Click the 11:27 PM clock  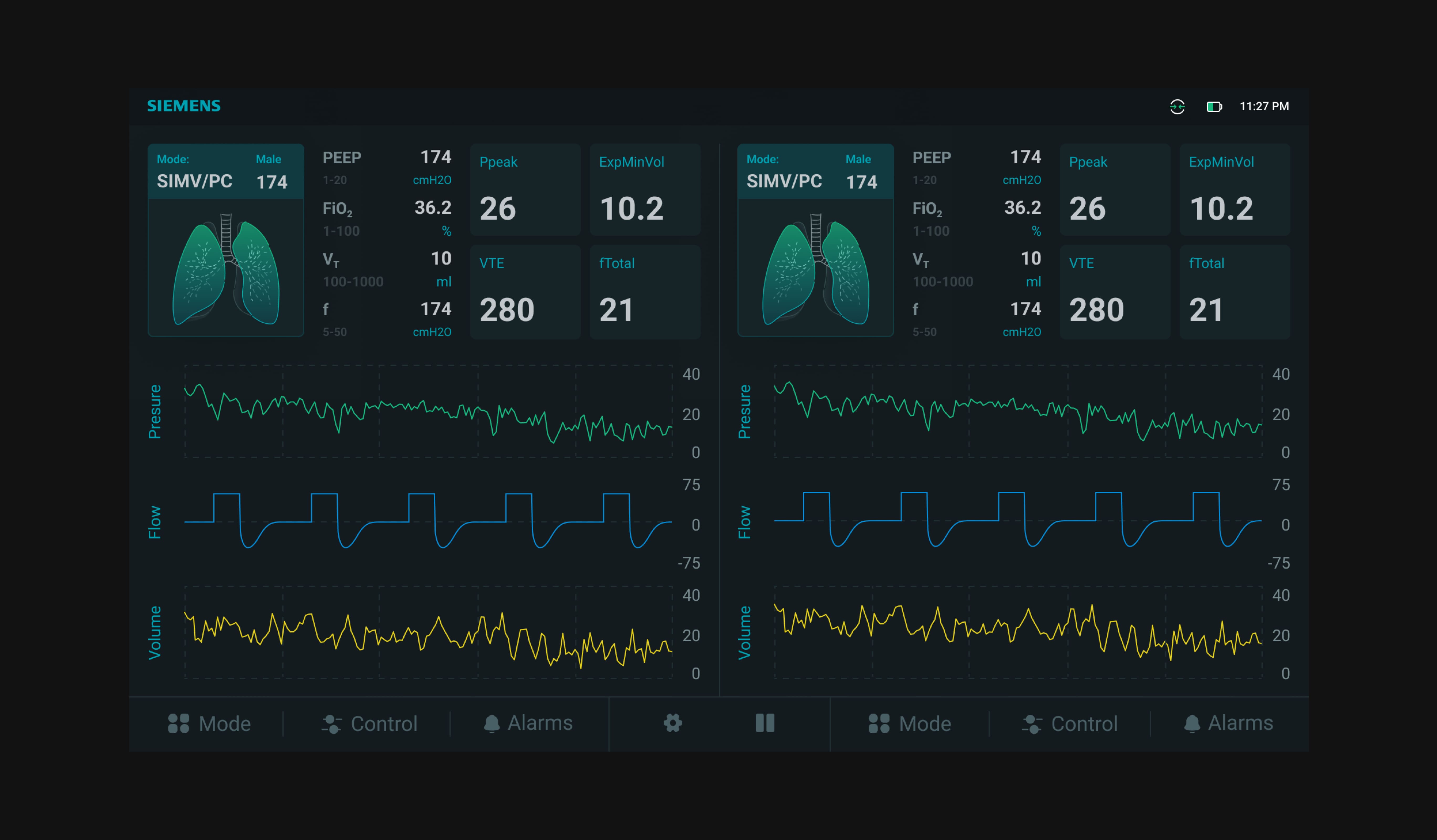click(1264, 107)
